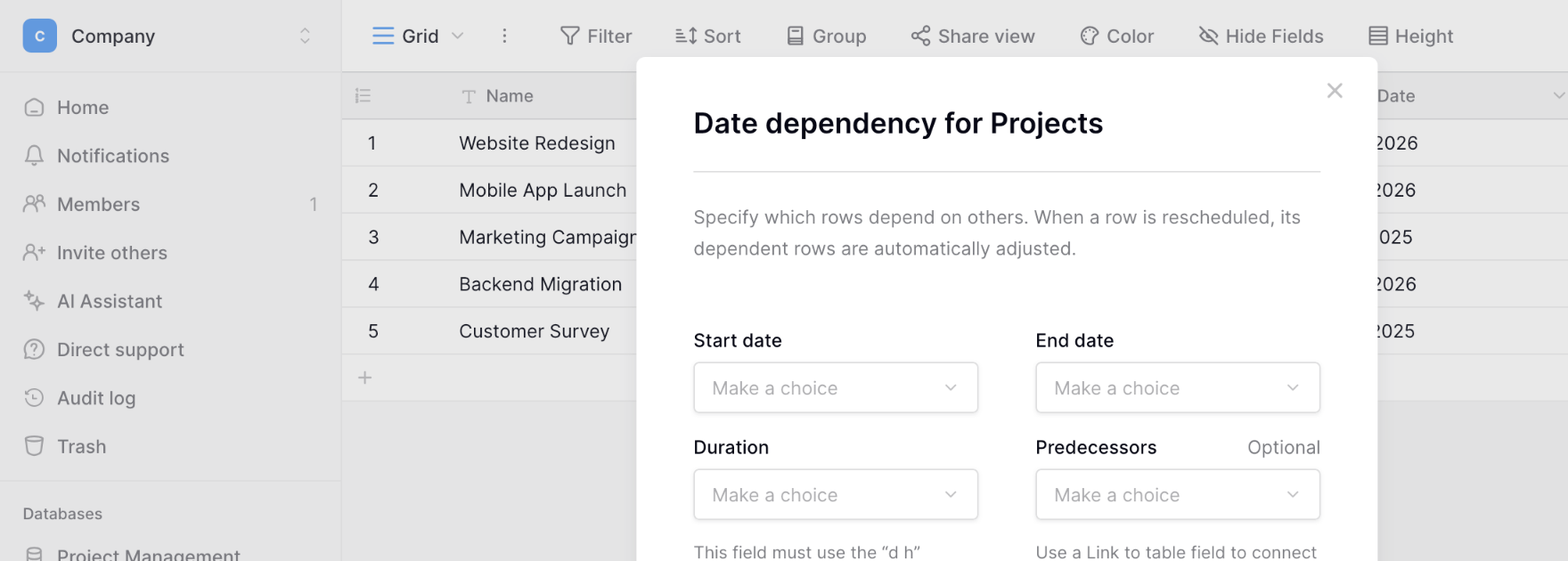Expand the Predecessors field selector
This screenshot has height=561, width=1568.
pyautogui.click(x=1177, y=494)
